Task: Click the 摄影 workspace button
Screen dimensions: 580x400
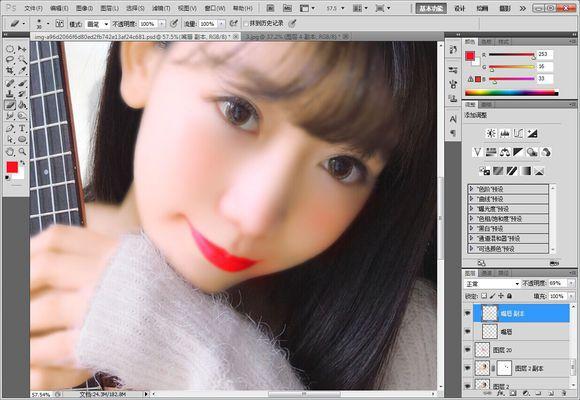Action: pos(505,8)
